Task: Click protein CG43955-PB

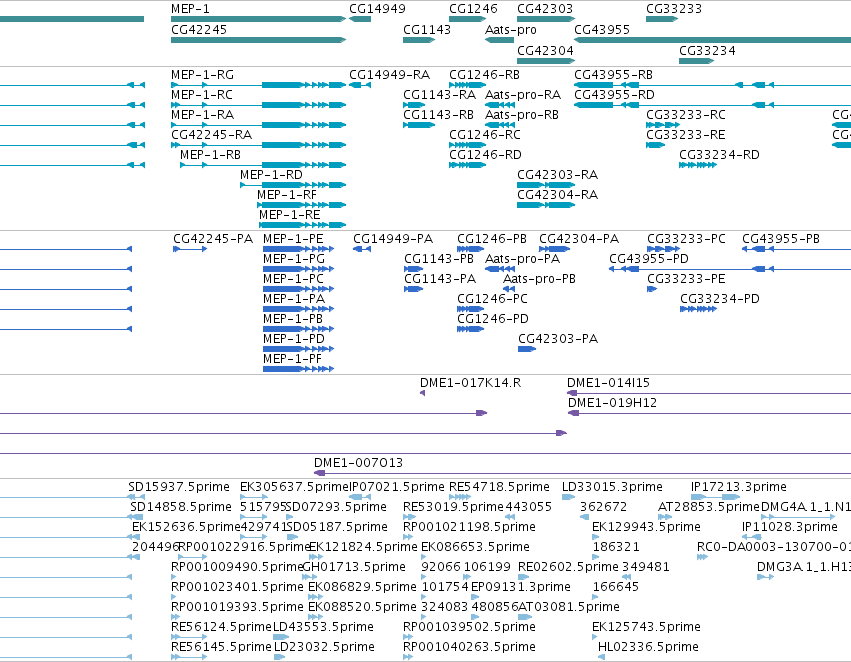Action: pos(796,249)
